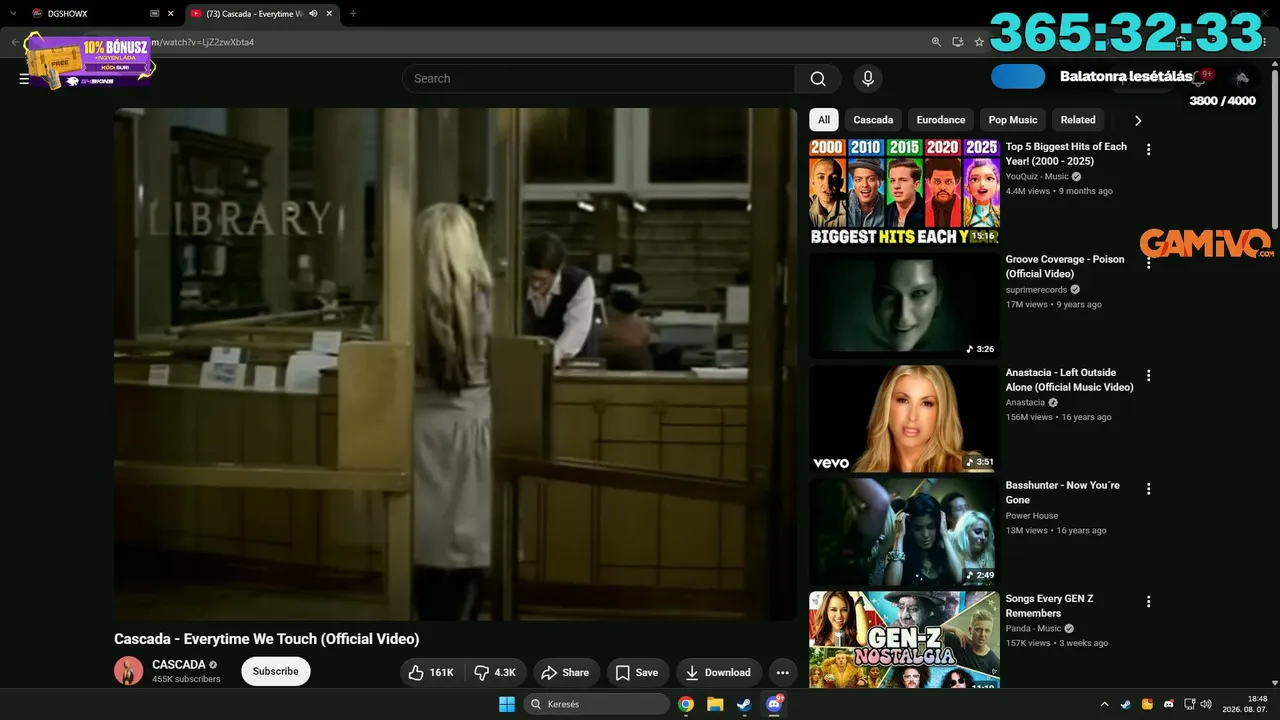Subscribe to the CASCADA channel

(x=276, y=672)
